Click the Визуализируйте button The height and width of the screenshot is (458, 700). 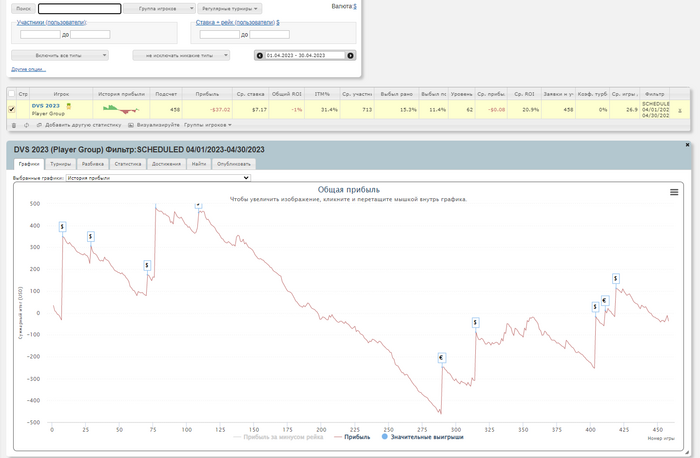click(154, 125)
